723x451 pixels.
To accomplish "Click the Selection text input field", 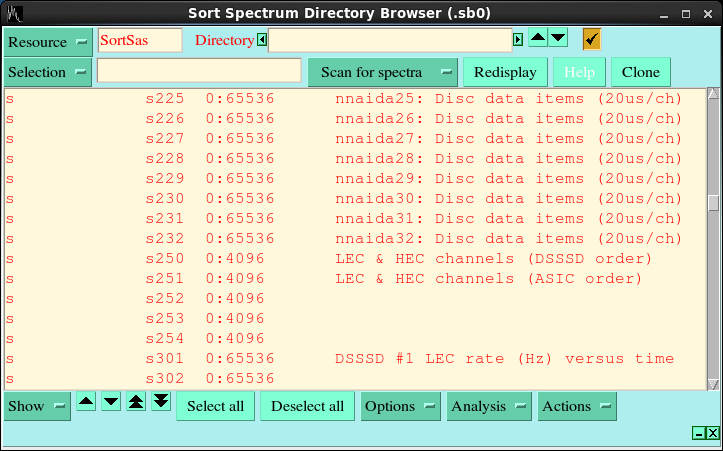I will [x=199, y=70].
